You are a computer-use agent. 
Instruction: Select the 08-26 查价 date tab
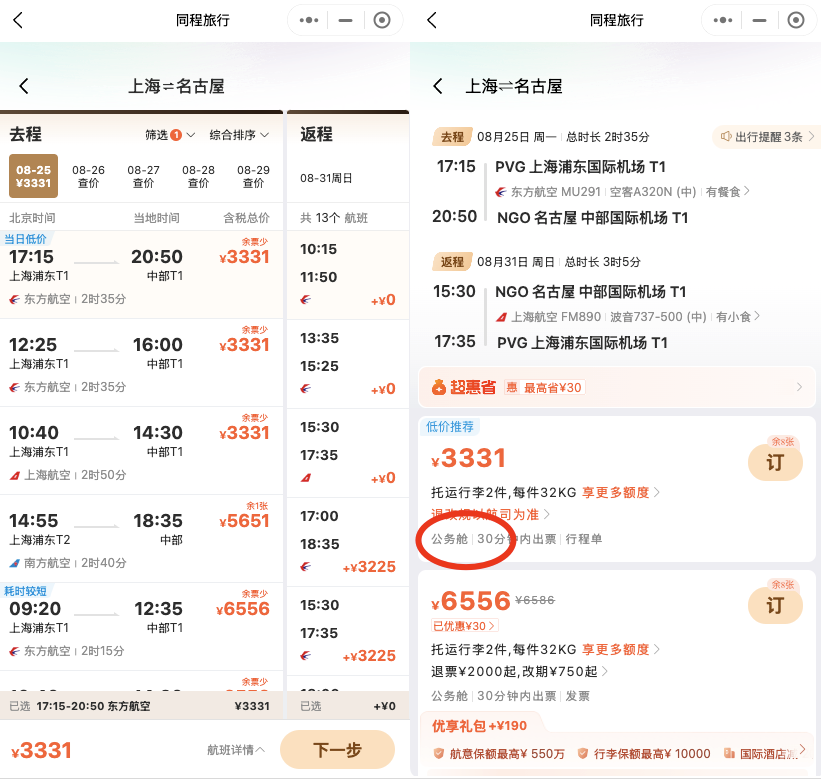[x=88, y=176]
